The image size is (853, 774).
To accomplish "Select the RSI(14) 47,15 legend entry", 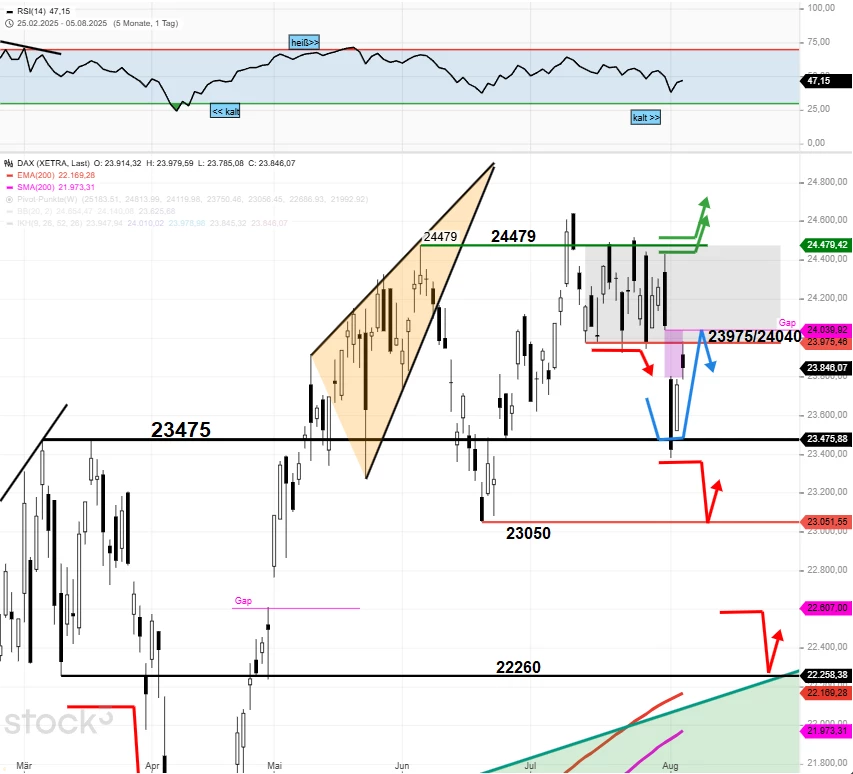I will coord(44,11).
